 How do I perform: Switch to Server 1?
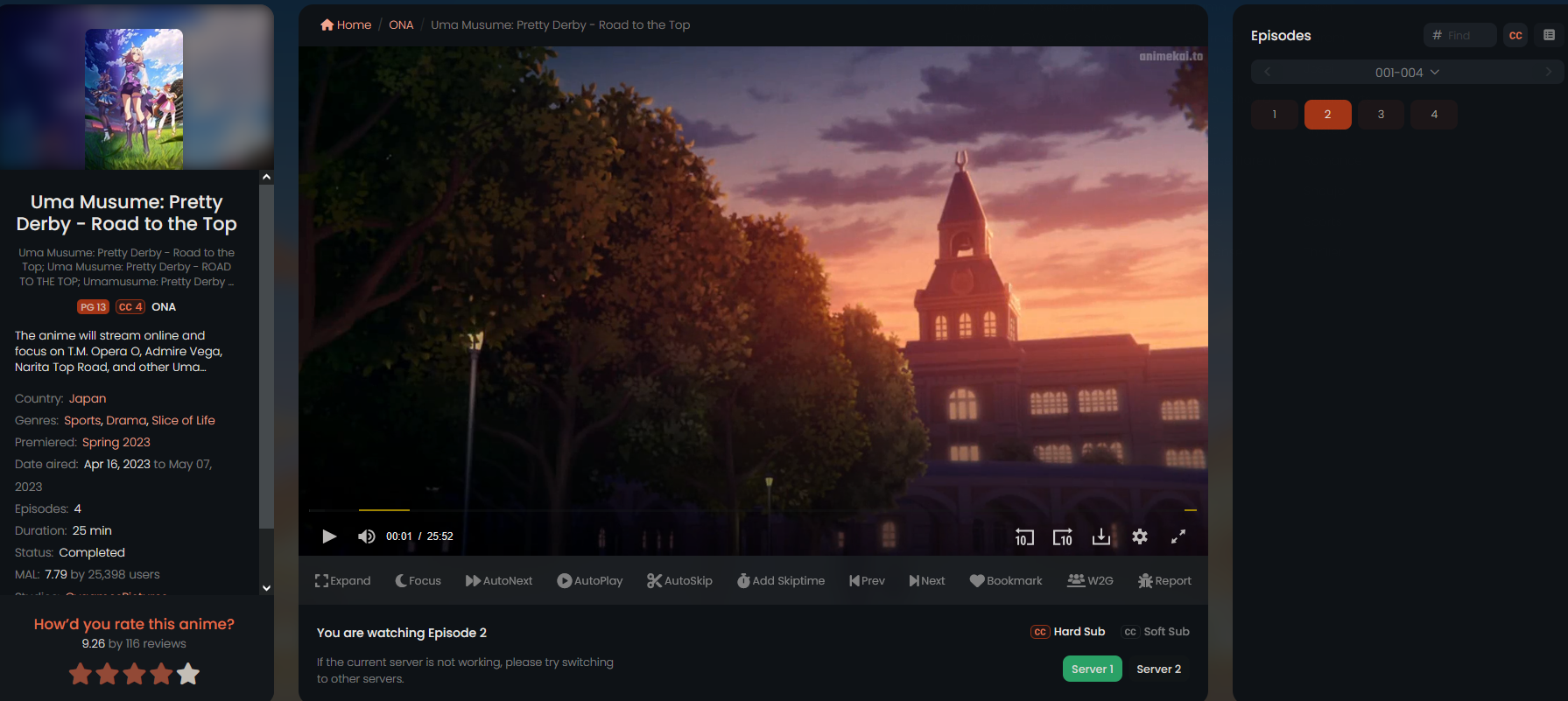tap(1093, 669)
